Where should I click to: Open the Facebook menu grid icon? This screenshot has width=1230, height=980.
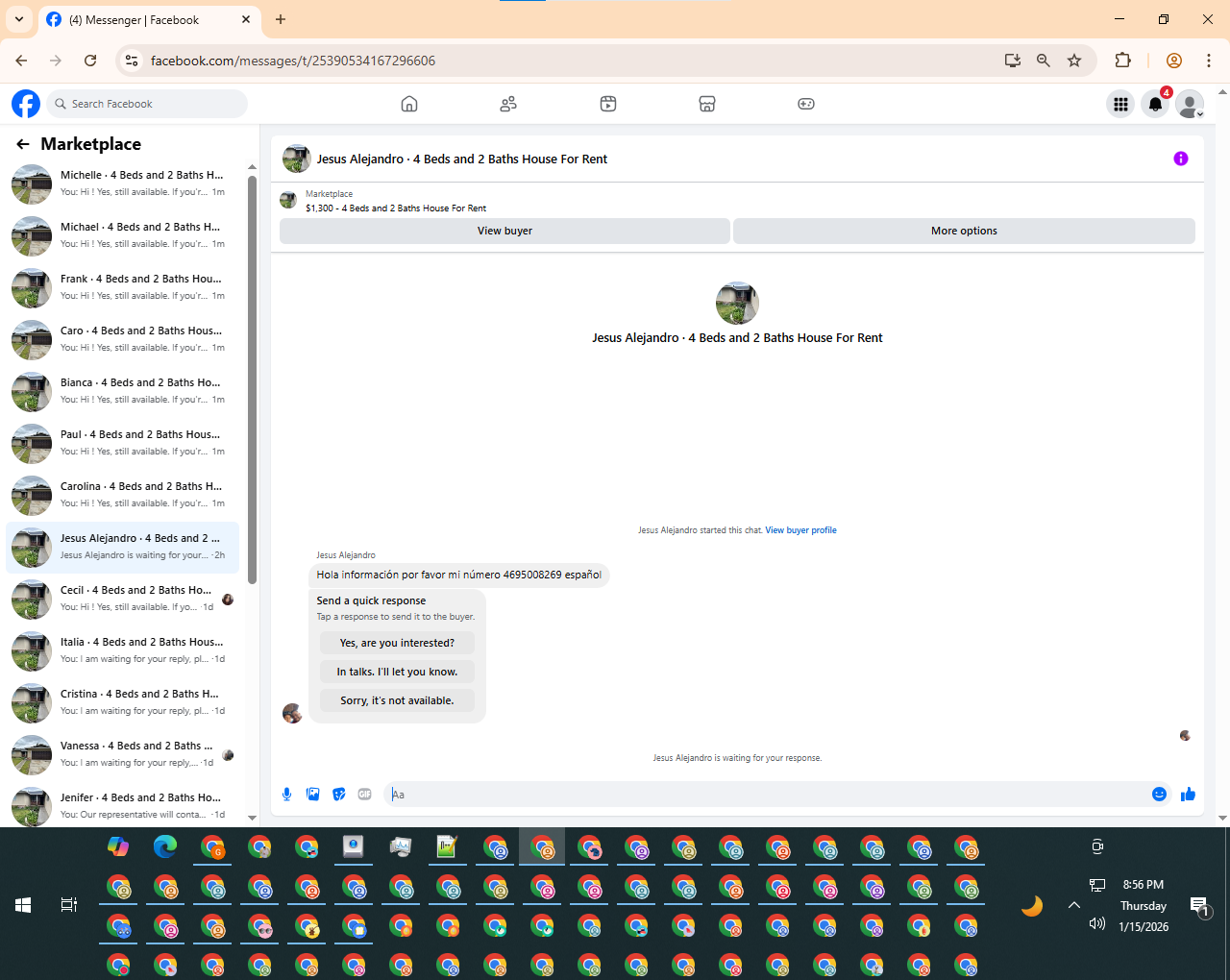1120,104
